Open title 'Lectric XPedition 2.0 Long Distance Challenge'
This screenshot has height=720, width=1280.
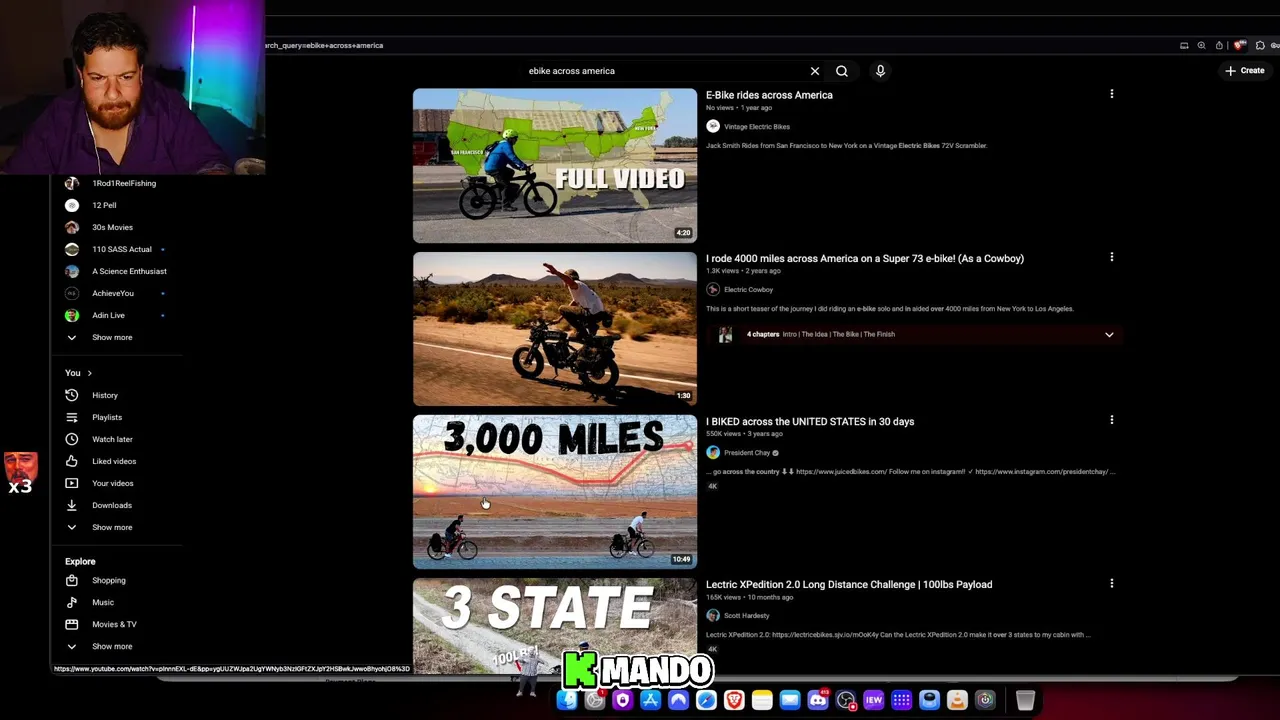click(x=849, y=584)
